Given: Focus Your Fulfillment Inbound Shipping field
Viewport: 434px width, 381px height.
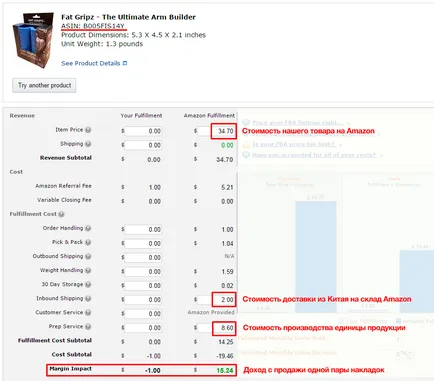Looking at the screenshot, I should point(143,300).
